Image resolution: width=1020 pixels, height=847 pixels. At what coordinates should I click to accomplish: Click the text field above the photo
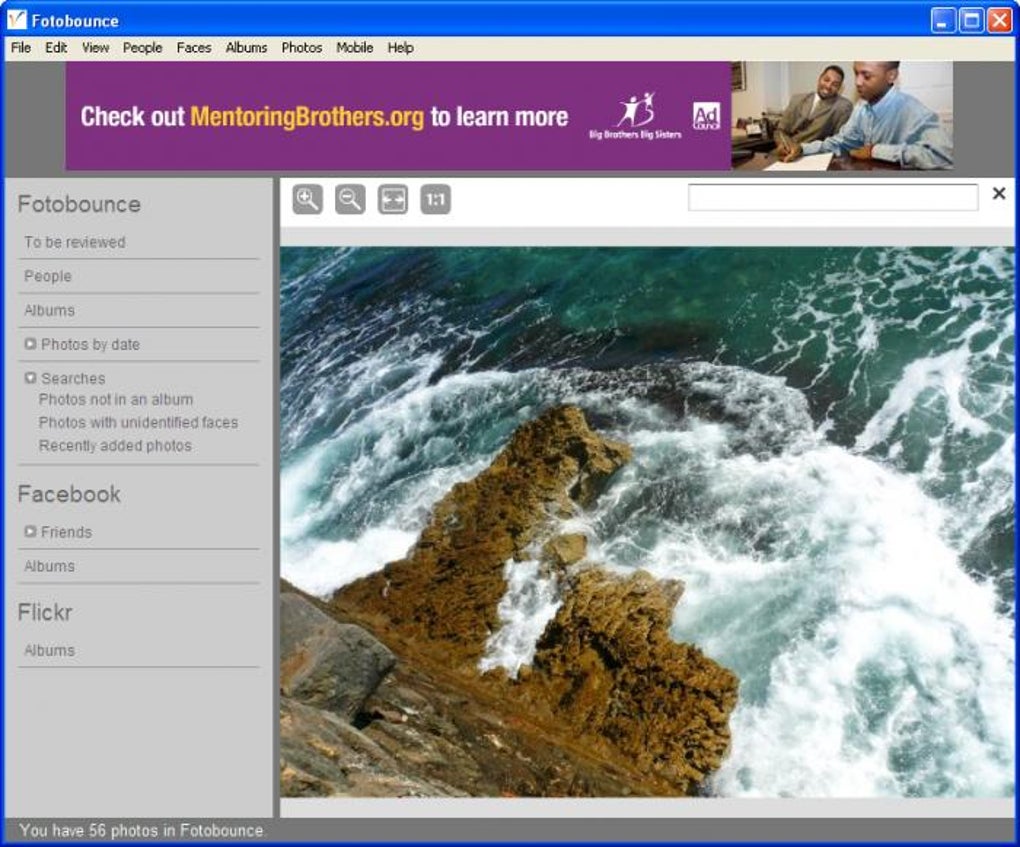(x=833, y=197)
